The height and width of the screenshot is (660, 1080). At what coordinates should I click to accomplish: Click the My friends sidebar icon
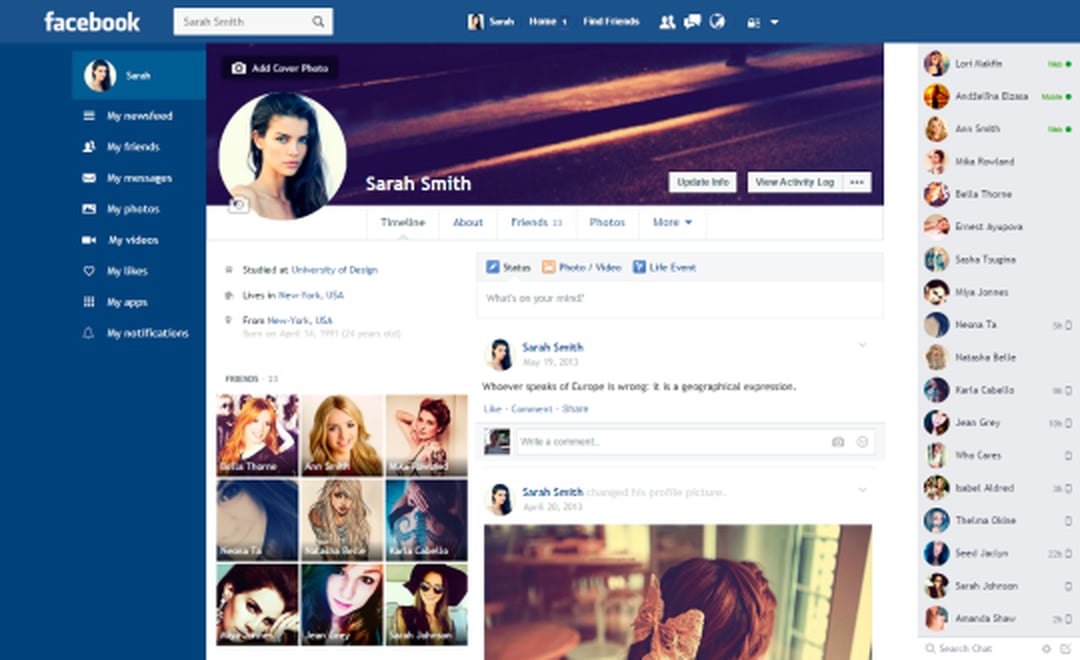point(89,147)
